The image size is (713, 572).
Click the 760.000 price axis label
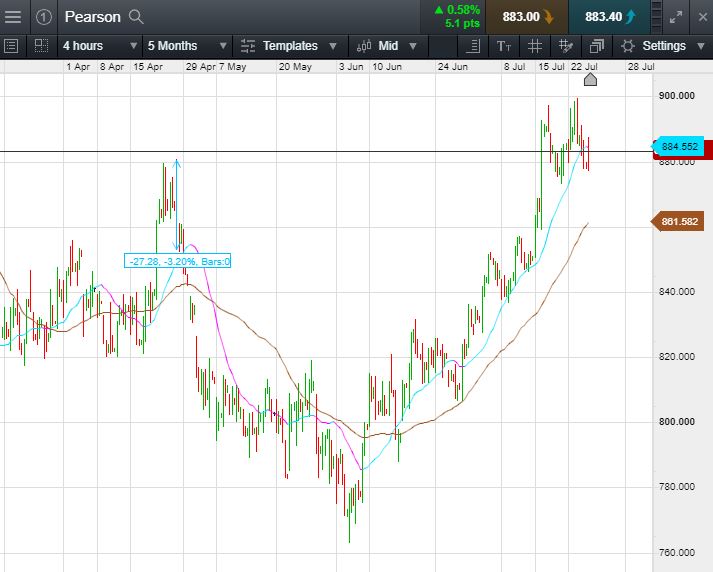[x=677, y=552]
